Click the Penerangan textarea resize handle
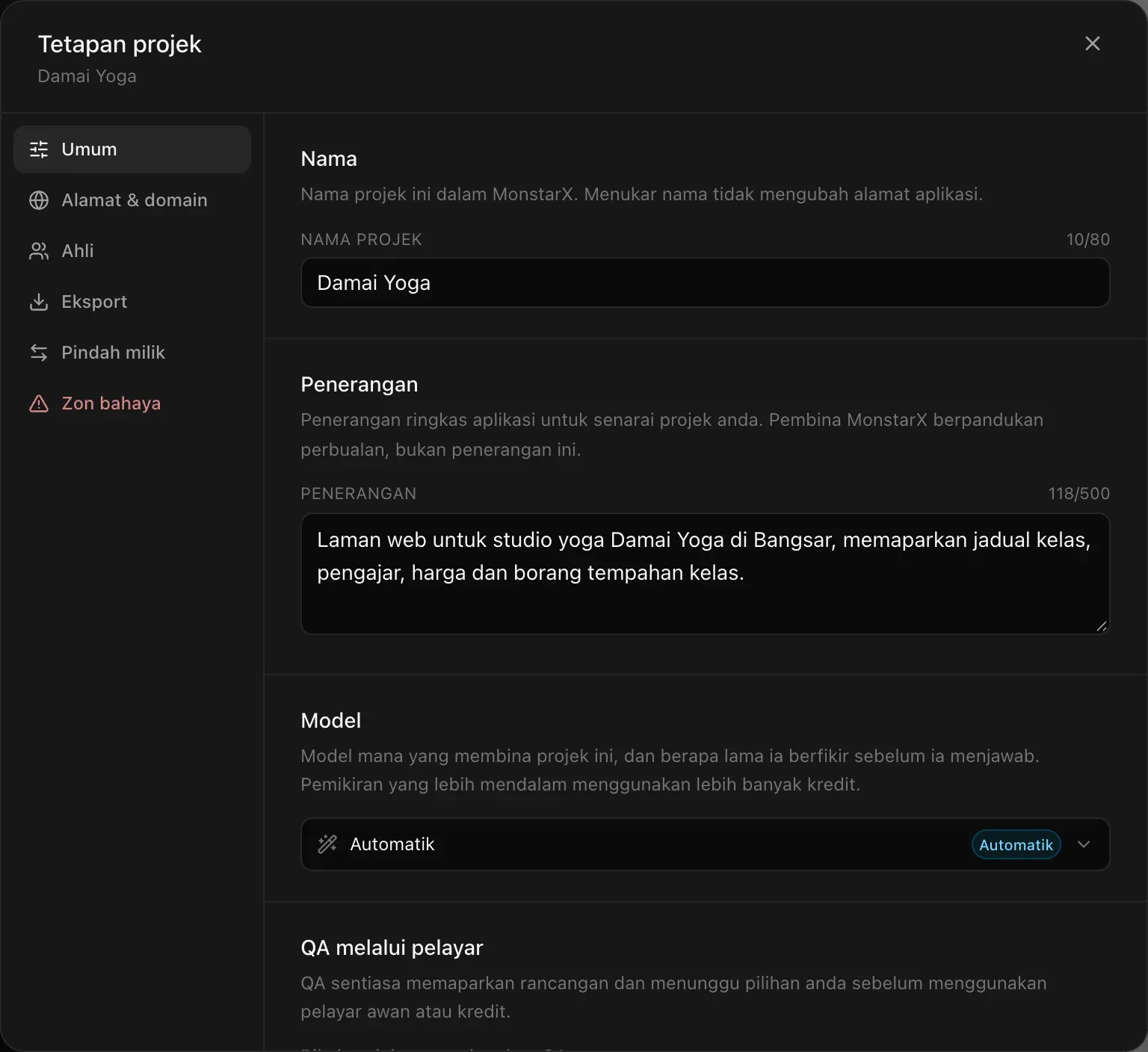Image resolution: width=1148 pixels, height=1052 pixels. click(x=1102, y=626)
